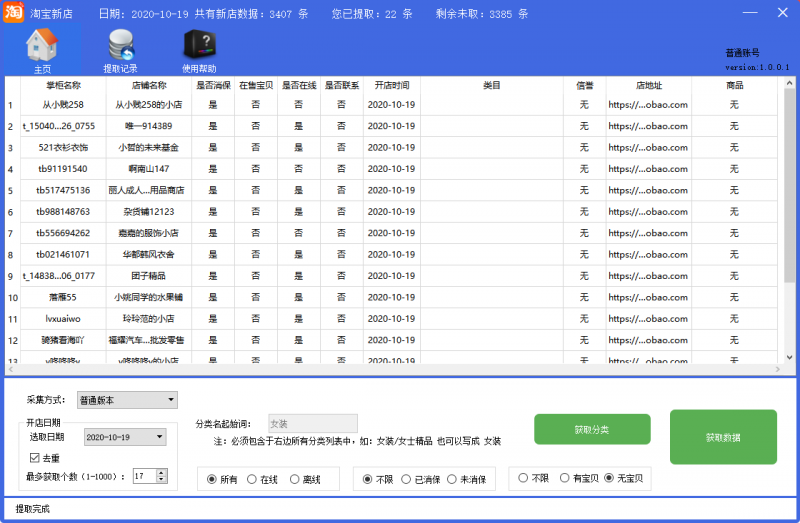Select the 在线 radio button
This screenshot has width=800, height=523.
pos(251,479)
